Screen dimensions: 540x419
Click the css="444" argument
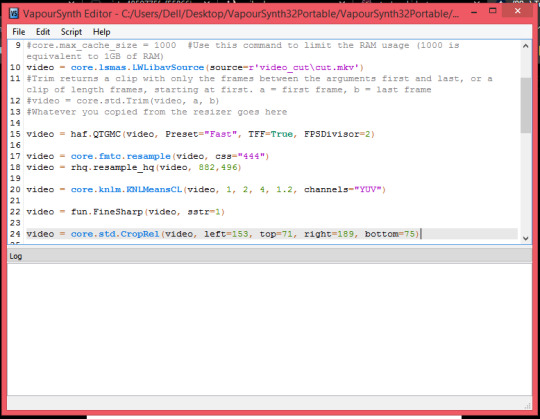(240, 156)
